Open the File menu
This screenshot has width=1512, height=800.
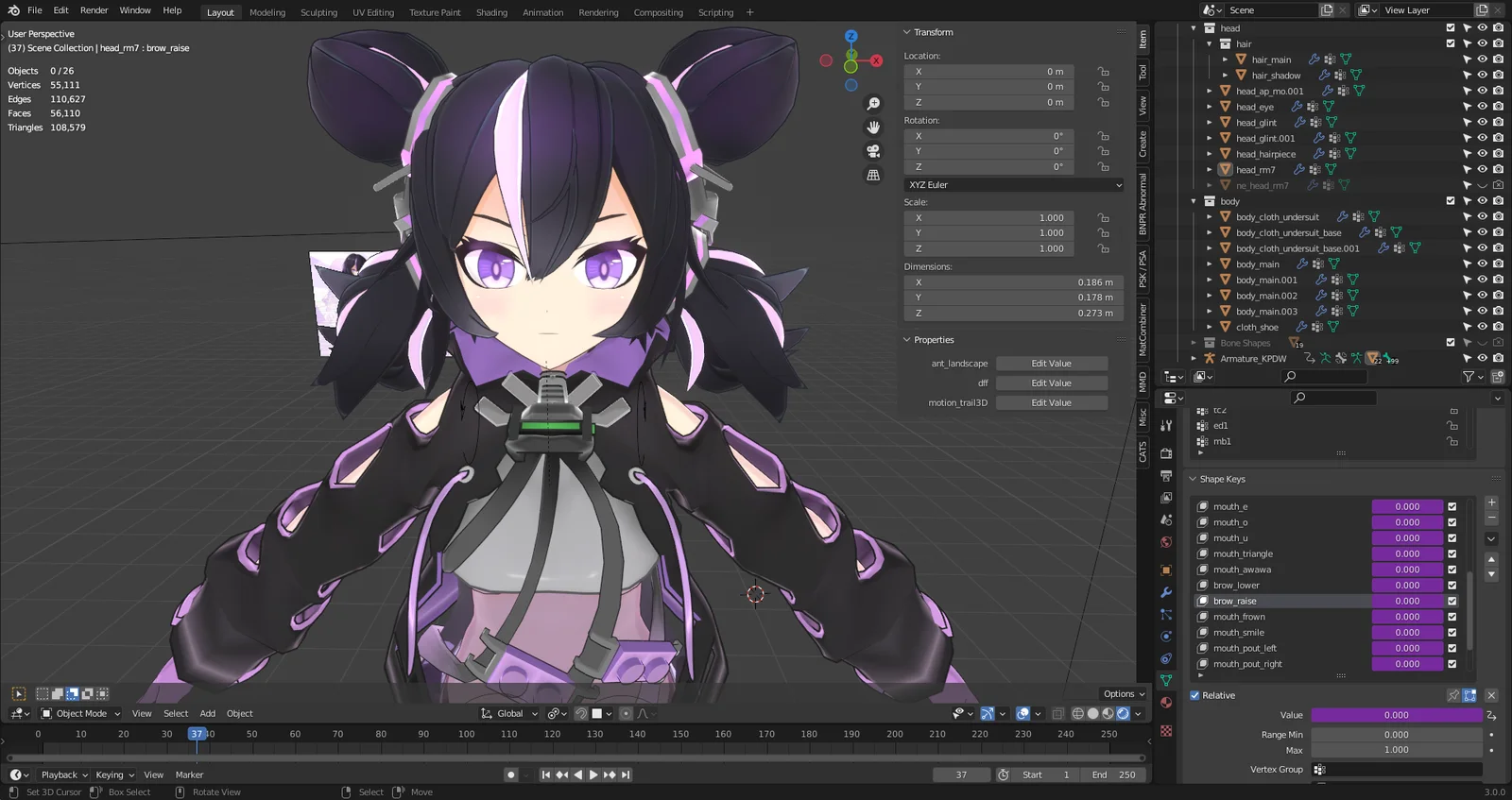pos(35,10)
